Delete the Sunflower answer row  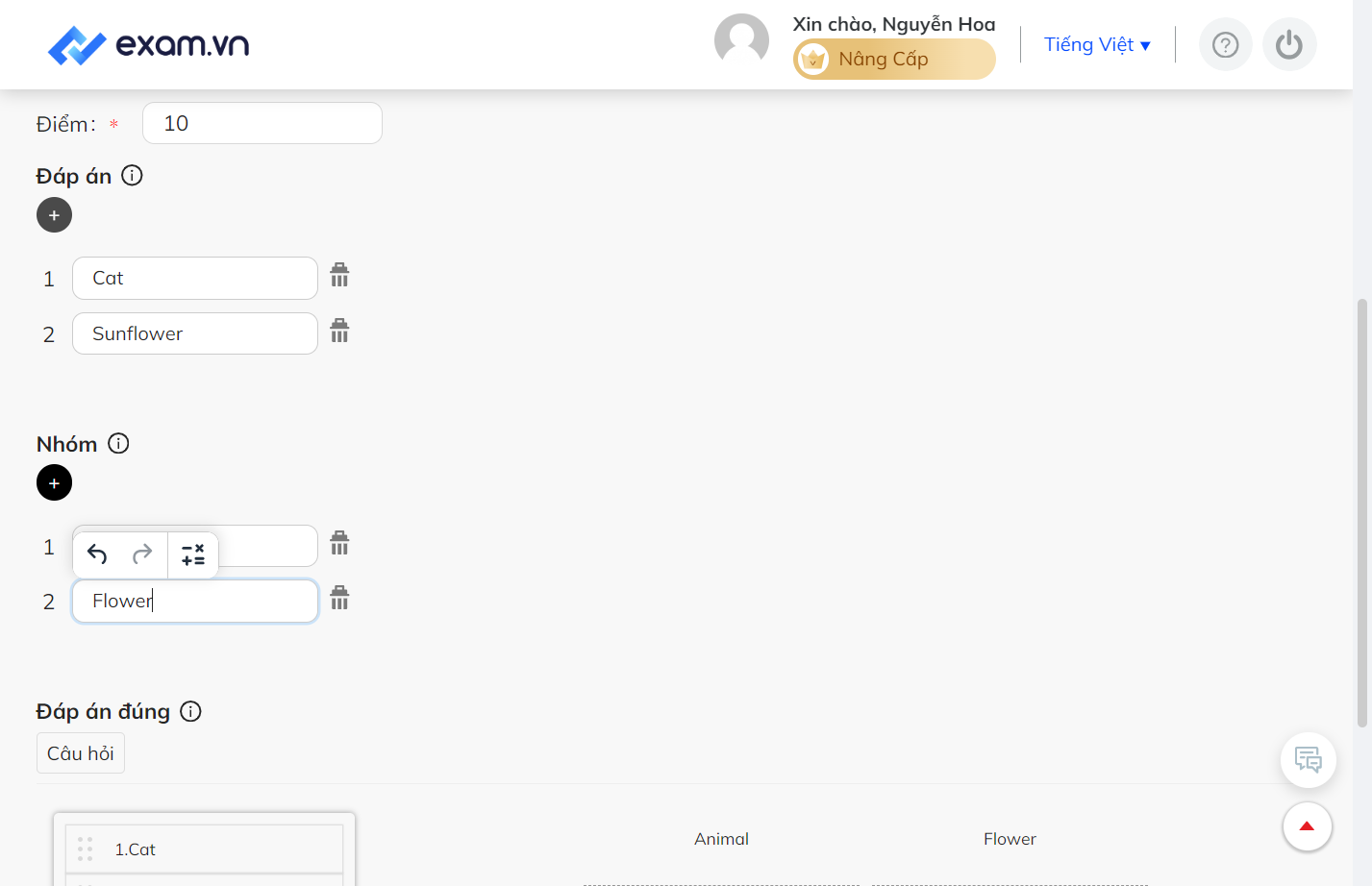click(x=339, y=331)
